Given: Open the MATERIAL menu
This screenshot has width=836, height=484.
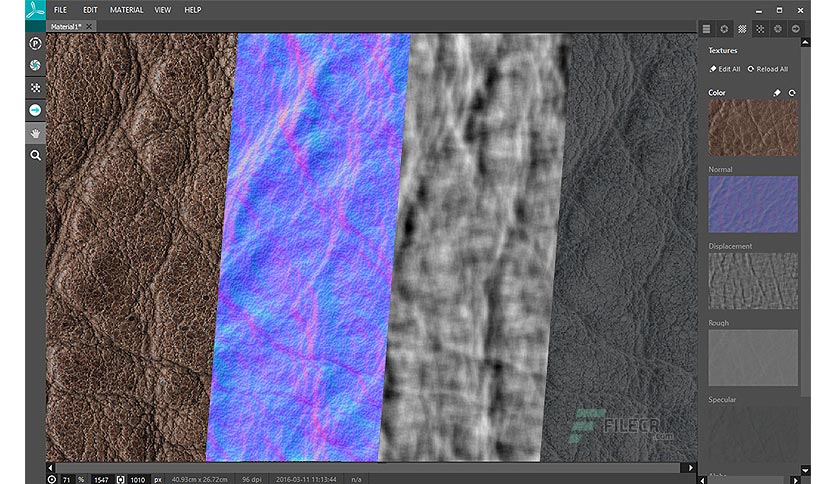Looking at the screenshot, I should pyautogui.click(x=126, y=10).
